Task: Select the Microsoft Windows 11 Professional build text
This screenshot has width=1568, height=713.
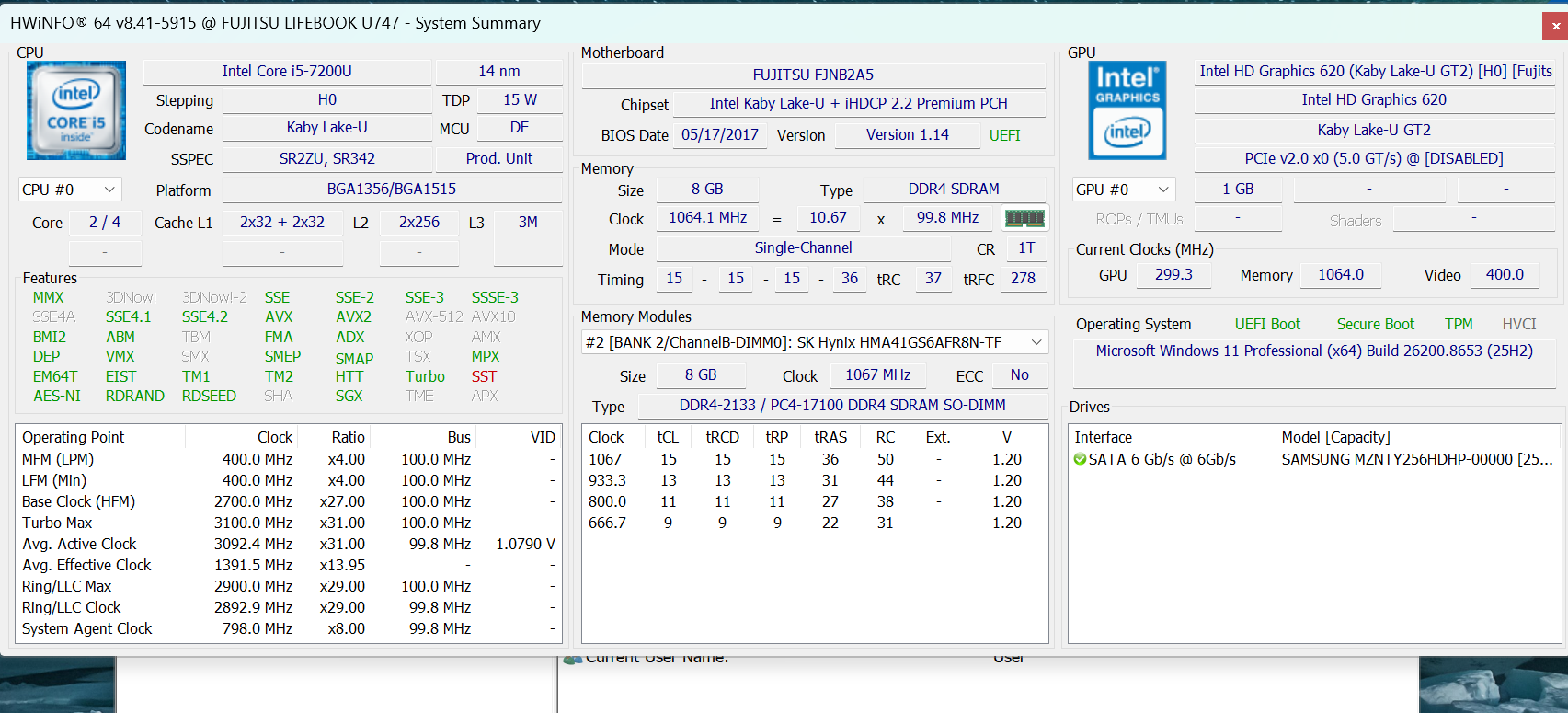Action: [x=1314, y=351]
